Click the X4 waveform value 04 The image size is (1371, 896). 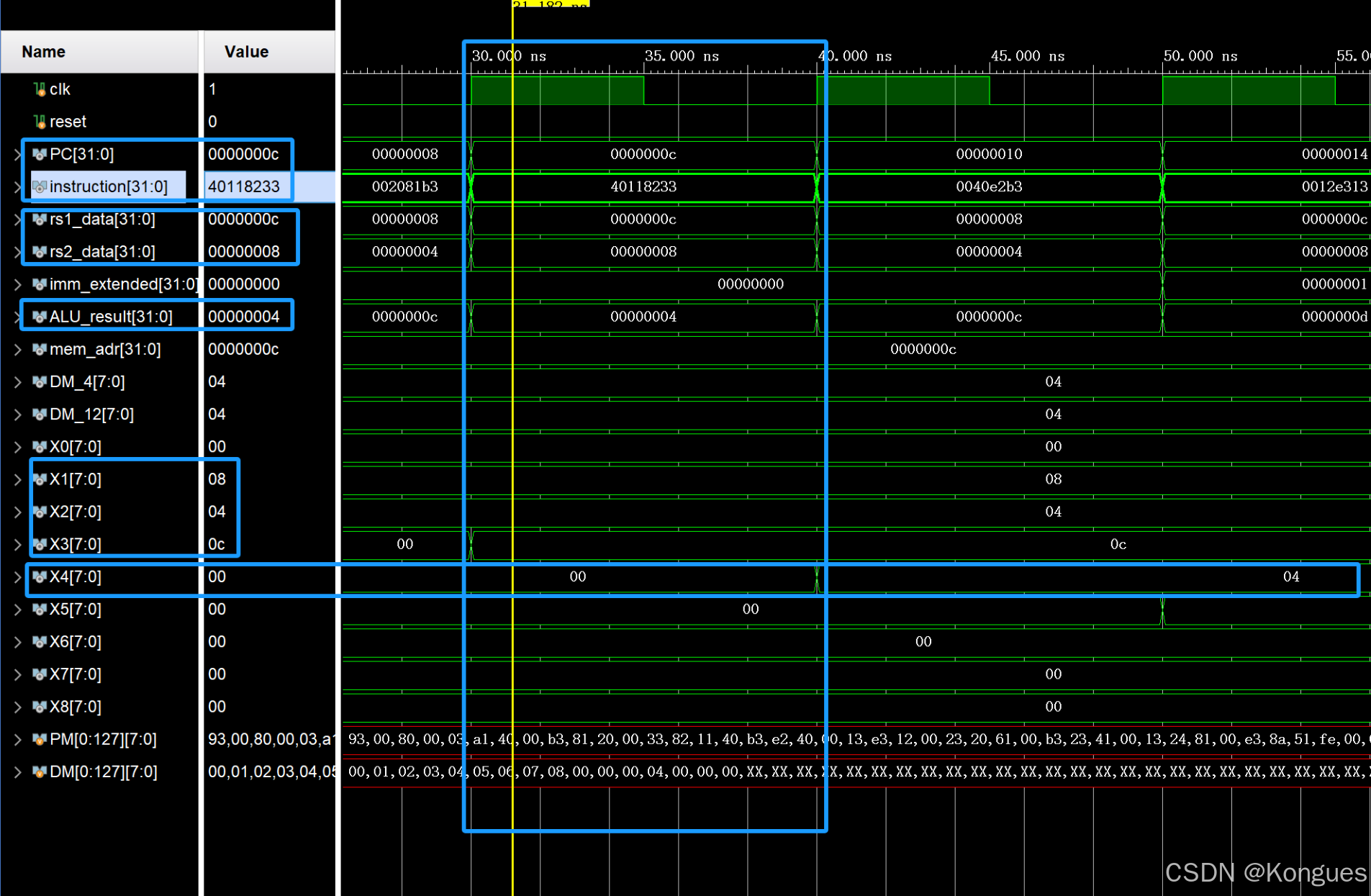click(x=1291, y=576)
